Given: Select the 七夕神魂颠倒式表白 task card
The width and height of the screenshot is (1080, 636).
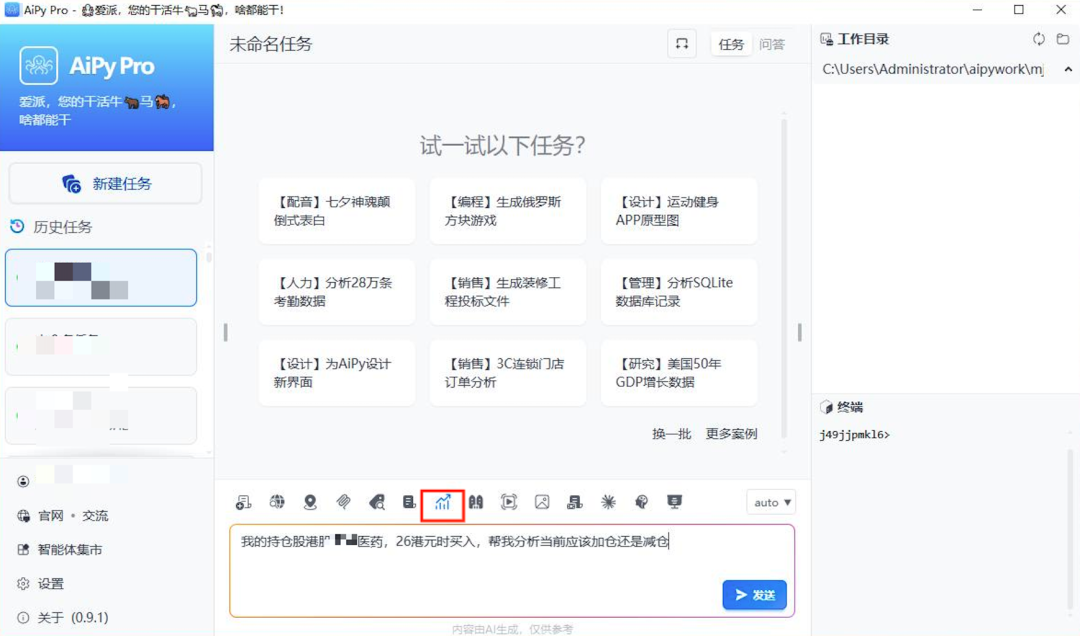Looking at the screenshot, I should tap(337, 211).
